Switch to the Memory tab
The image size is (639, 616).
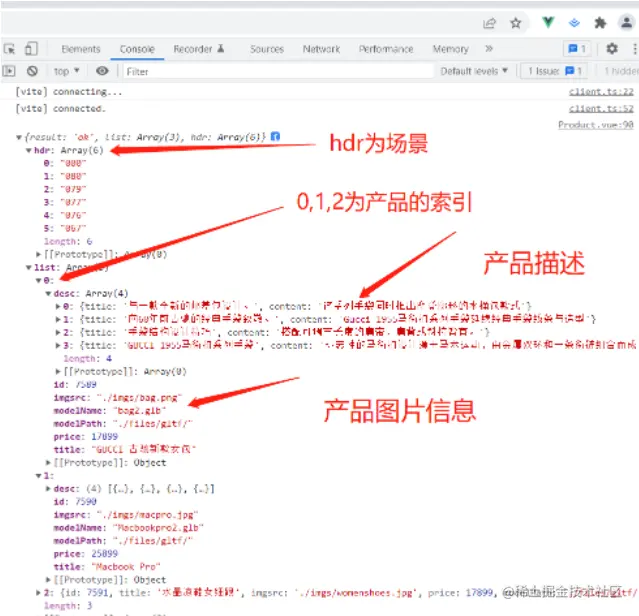tap(450, 49)
